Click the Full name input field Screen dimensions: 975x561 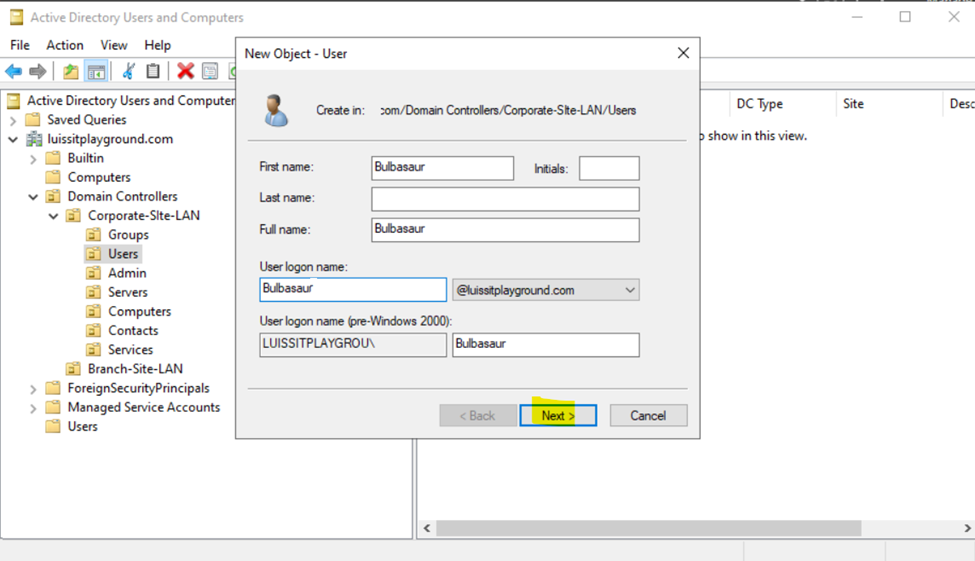(x=506, y=230)
